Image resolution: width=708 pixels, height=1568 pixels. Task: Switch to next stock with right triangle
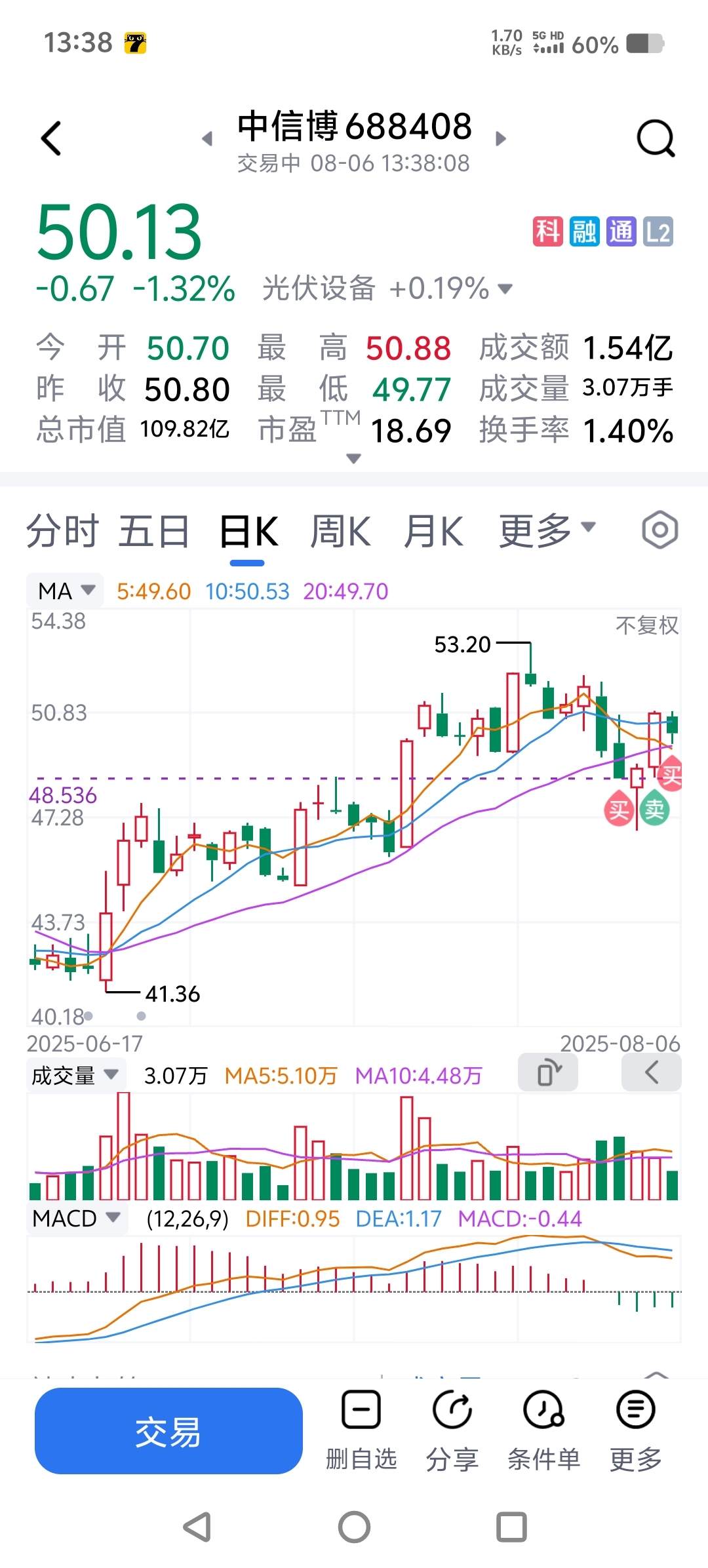click(x=501, y=138)
